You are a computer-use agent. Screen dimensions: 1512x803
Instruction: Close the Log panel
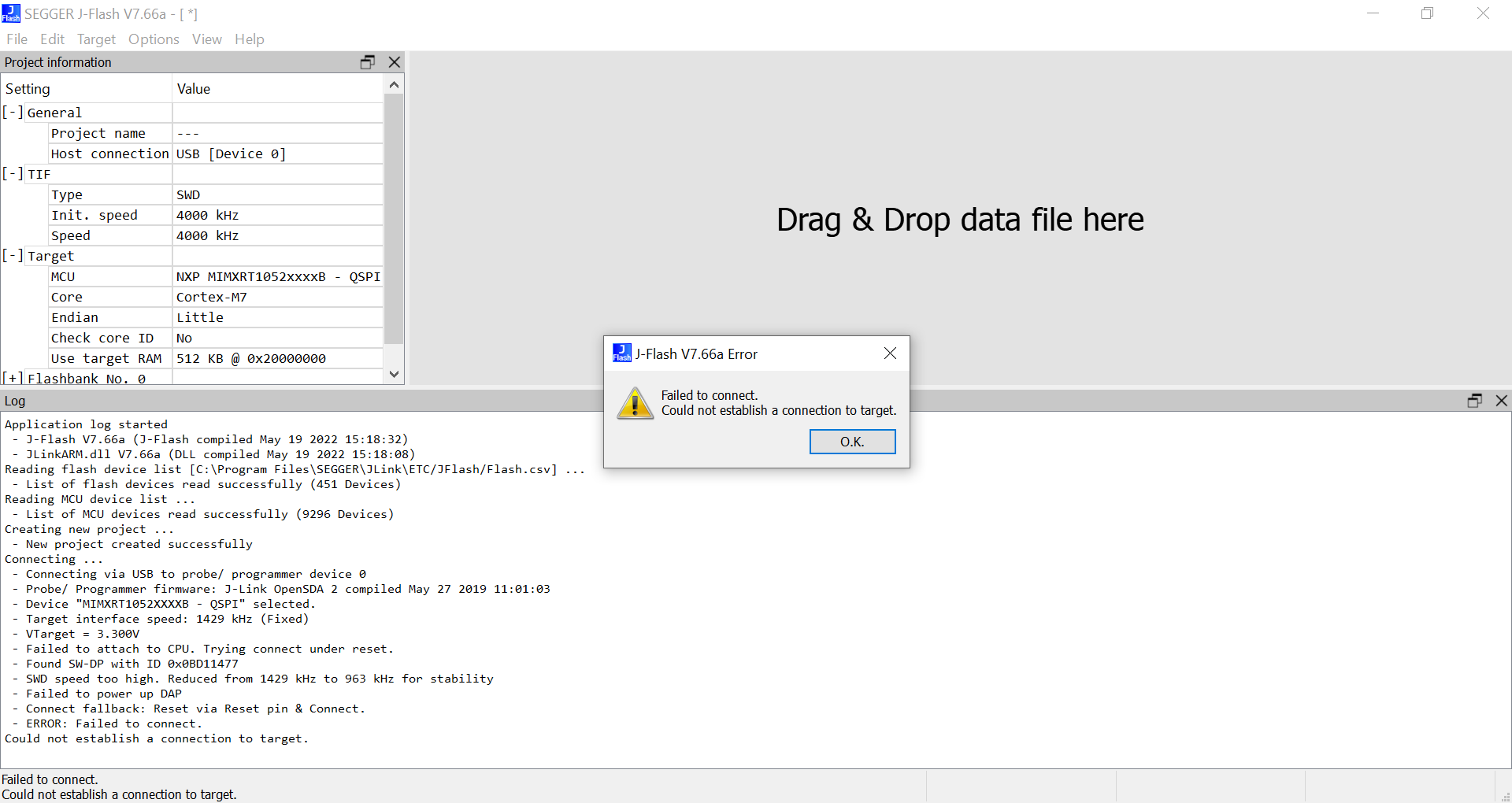(x=1501, y=401)
